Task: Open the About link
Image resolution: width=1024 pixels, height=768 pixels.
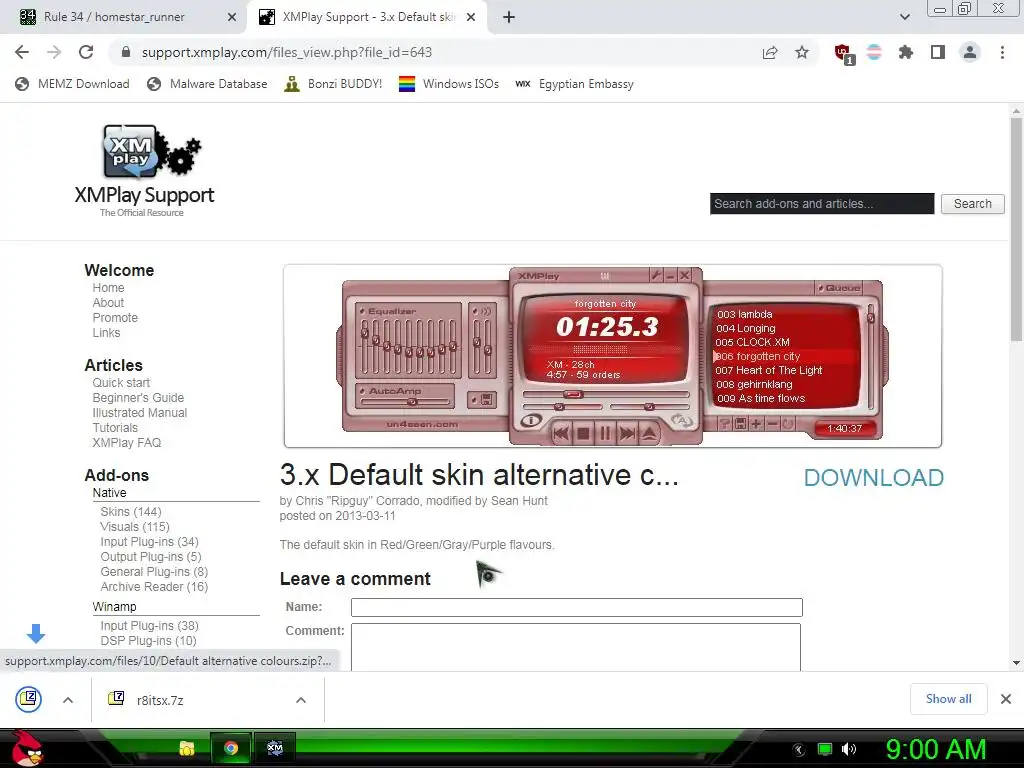Action: click(x=108, y=303)
